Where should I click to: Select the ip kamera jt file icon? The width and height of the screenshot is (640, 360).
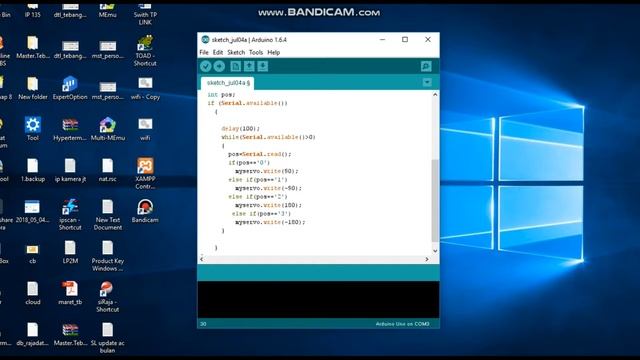pos(70,170)
